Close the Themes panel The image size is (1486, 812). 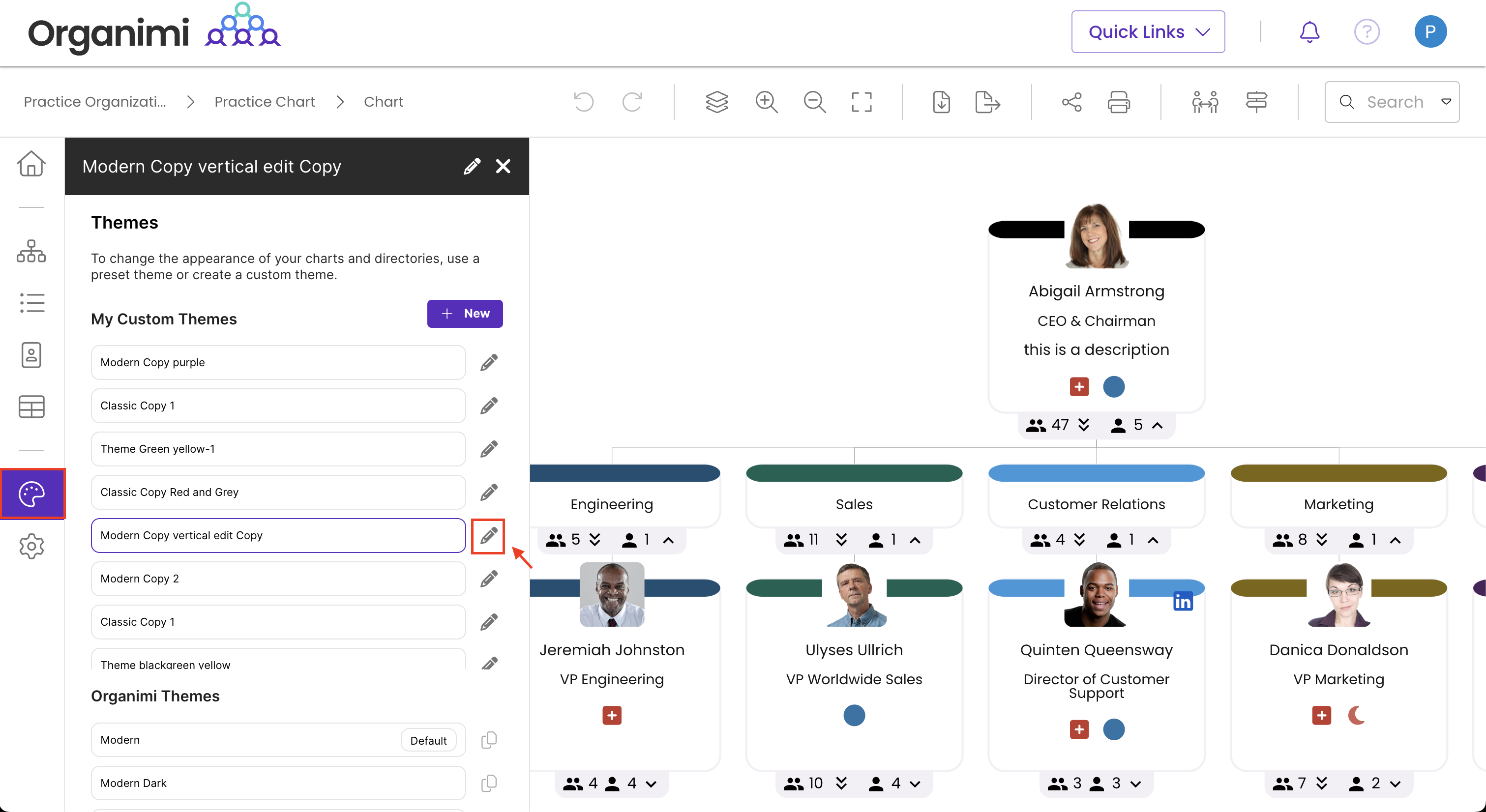click(x=503, y=166)
